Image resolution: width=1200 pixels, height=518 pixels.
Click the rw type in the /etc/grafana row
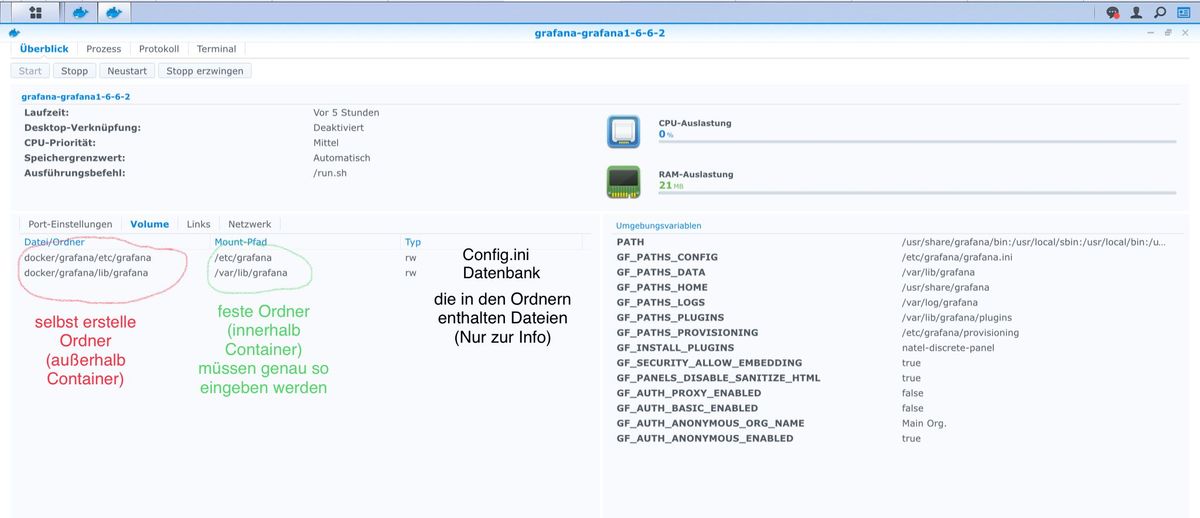(411, 257)
